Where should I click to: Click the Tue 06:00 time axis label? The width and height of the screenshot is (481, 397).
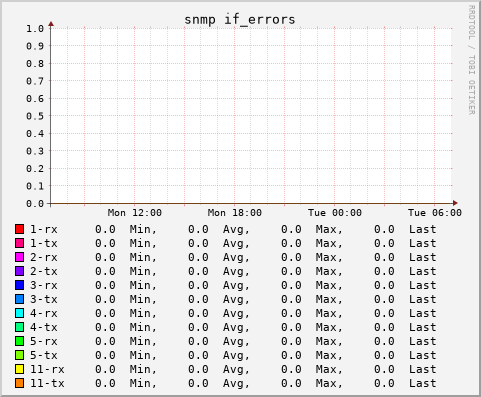pos(435,213)
